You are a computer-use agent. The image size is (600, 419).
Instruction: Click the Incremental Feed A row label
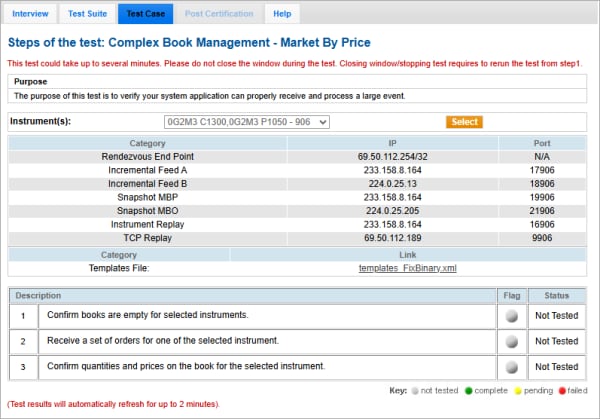[147, 171]
